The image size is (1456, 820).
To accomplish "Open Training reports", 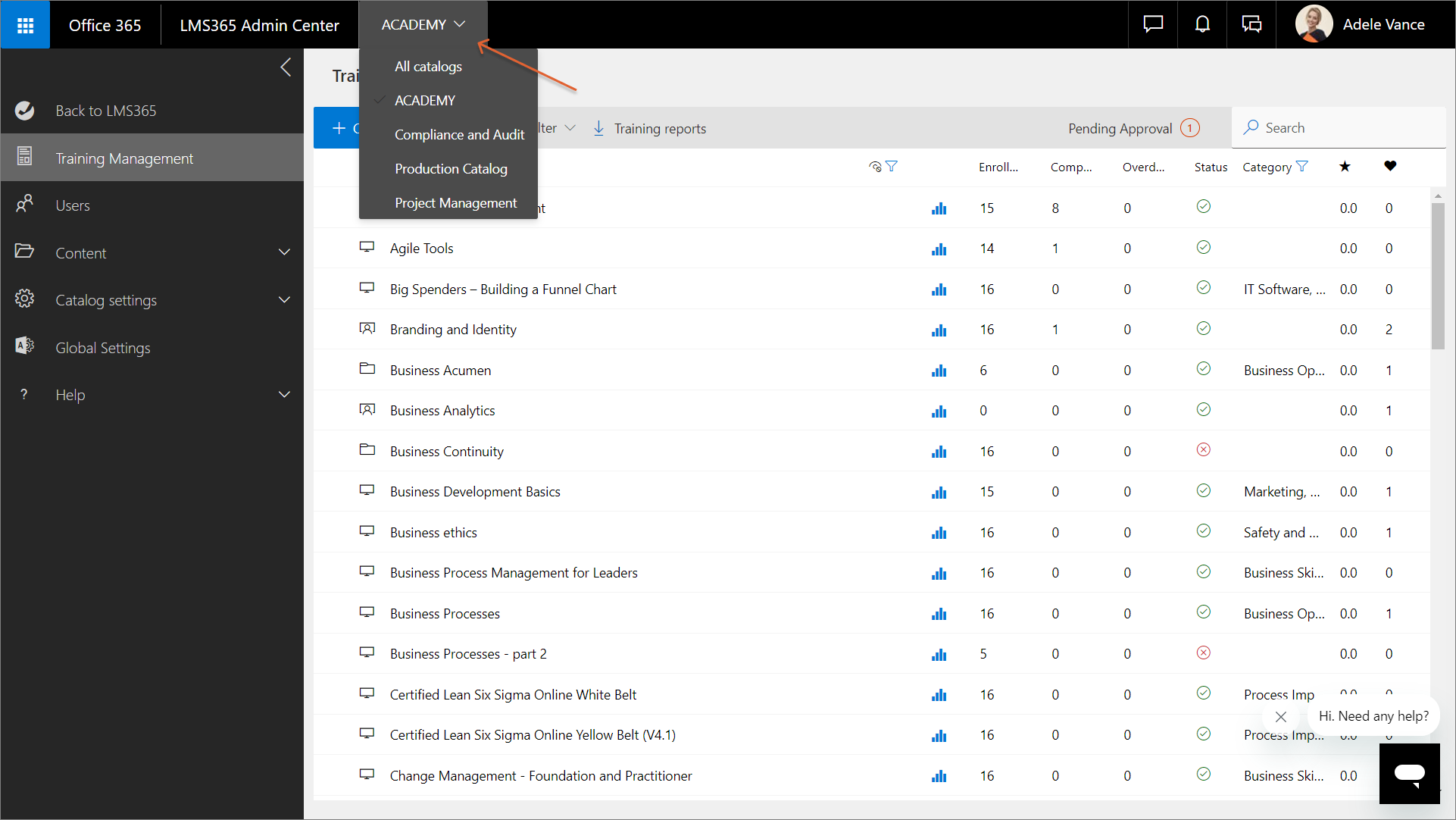I will [x=660, y=129].
